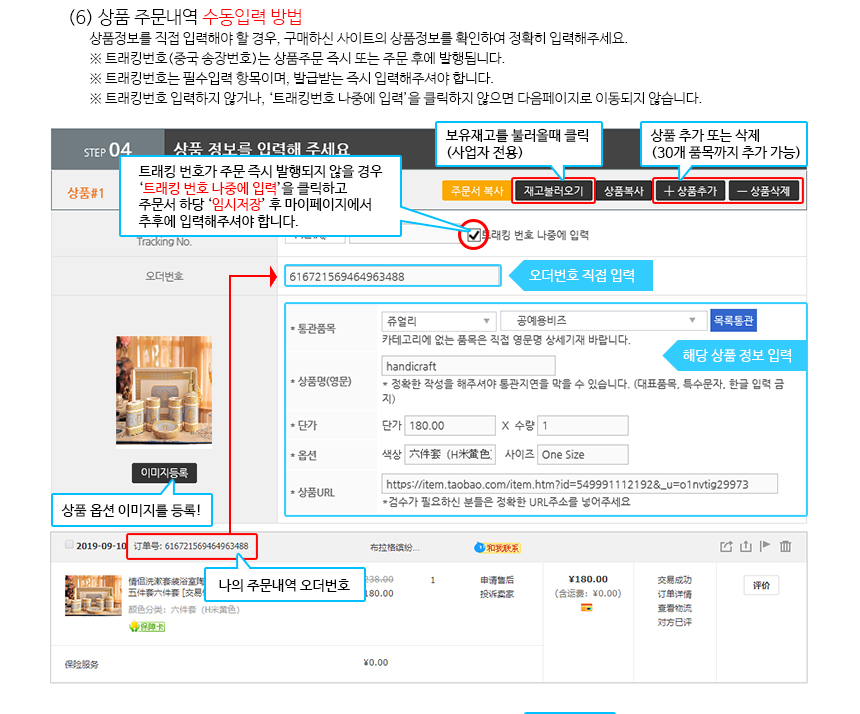The width and height of the screenshot is (860, 714).
Task: Click the upload icon in the order row
Action: tap(745, 546)
